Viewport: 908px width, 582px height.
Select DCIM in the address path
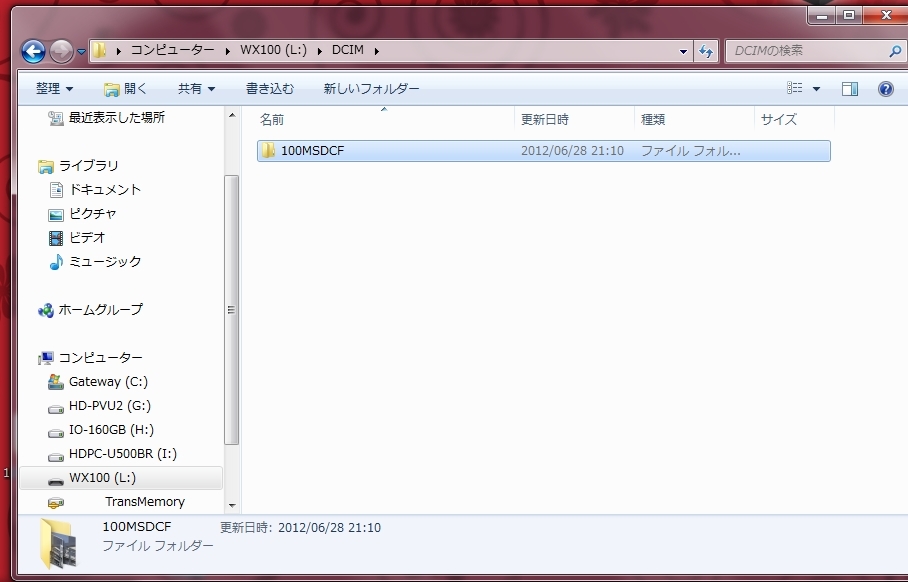pyautogui.click(x=347, y=50)
